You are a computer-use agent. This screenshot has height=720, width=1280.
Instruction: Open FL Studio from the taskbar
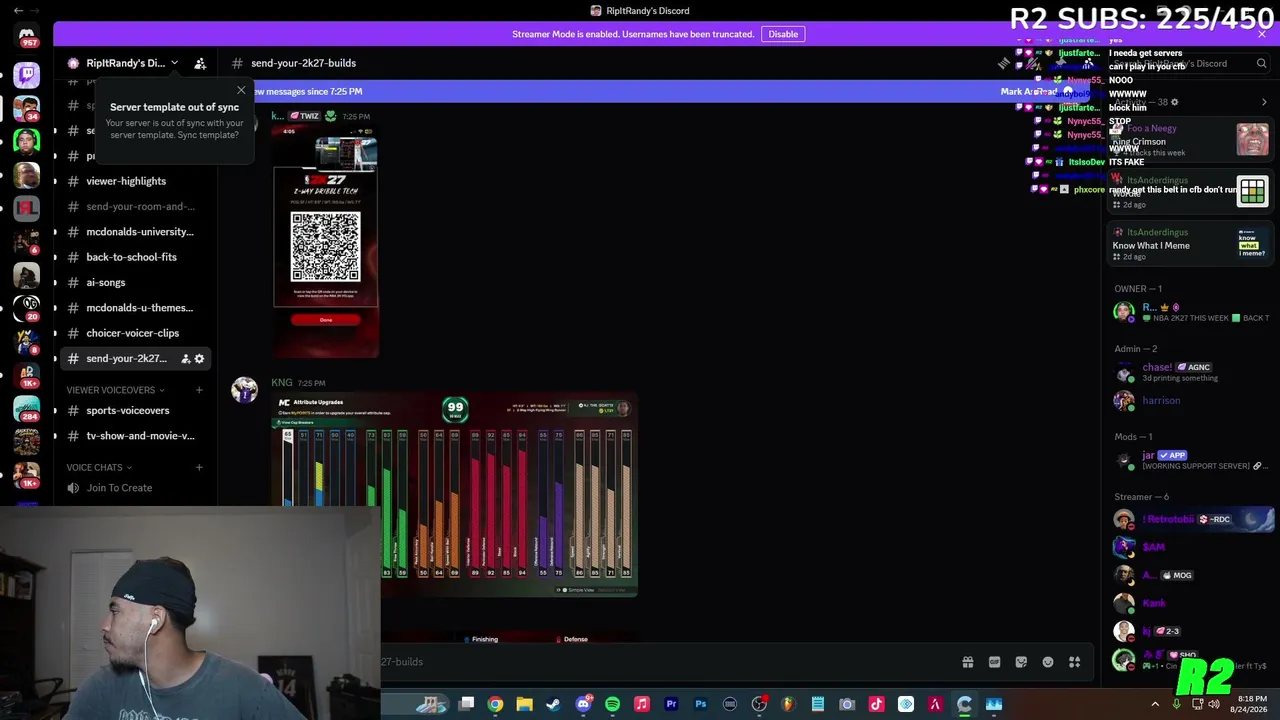click(788, 704)
